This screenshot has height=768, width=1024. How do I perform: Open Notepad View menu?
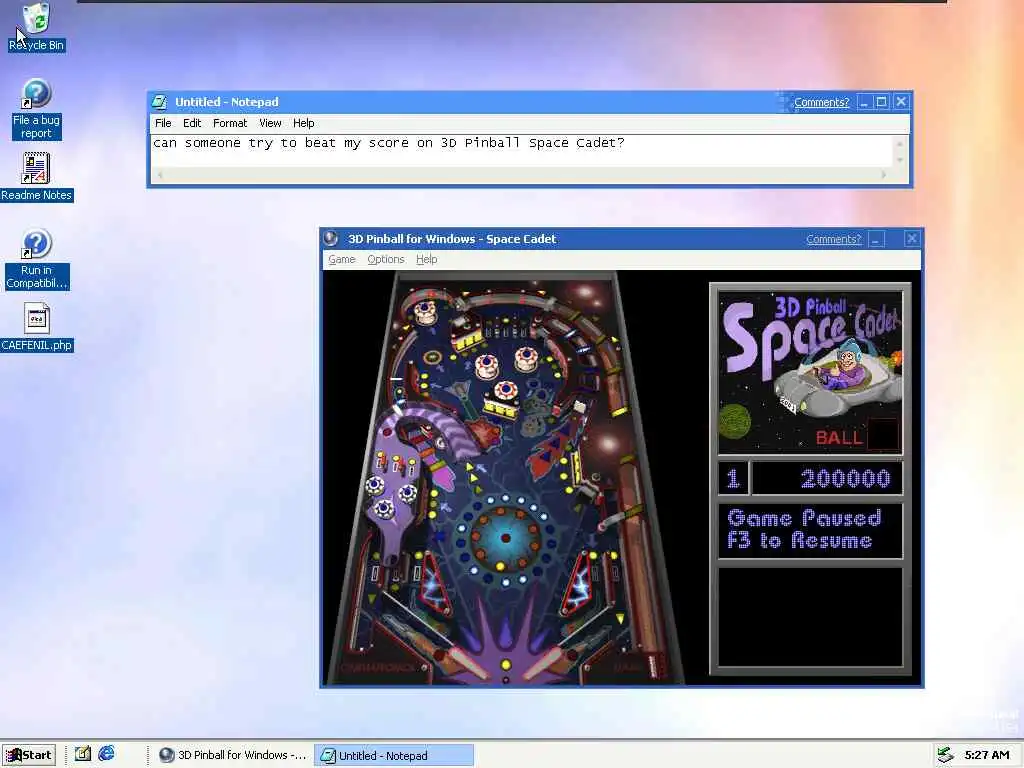tap(270, 123)
